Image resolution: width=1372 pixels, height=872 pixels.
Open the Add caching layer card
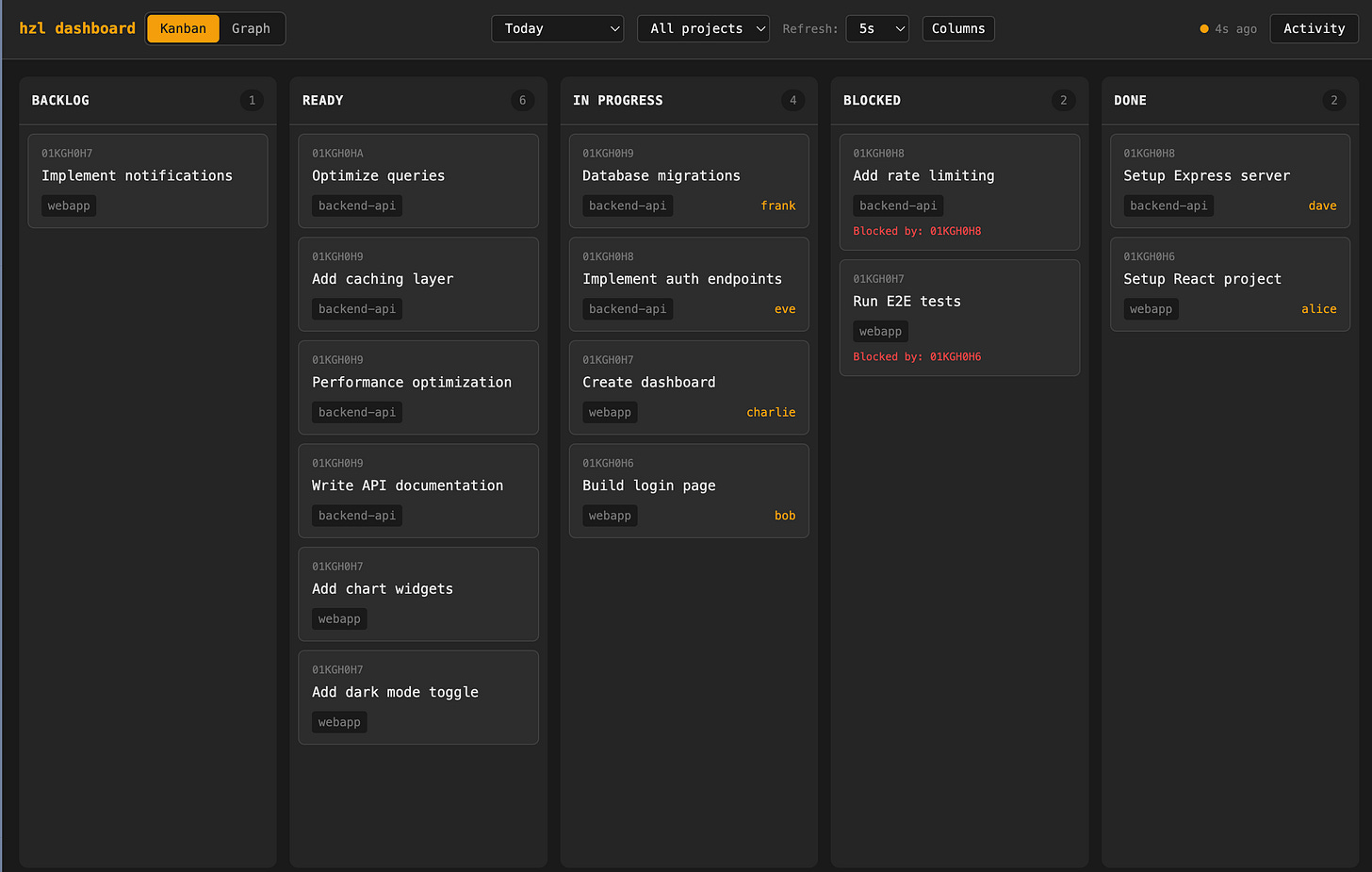(418, 284)
